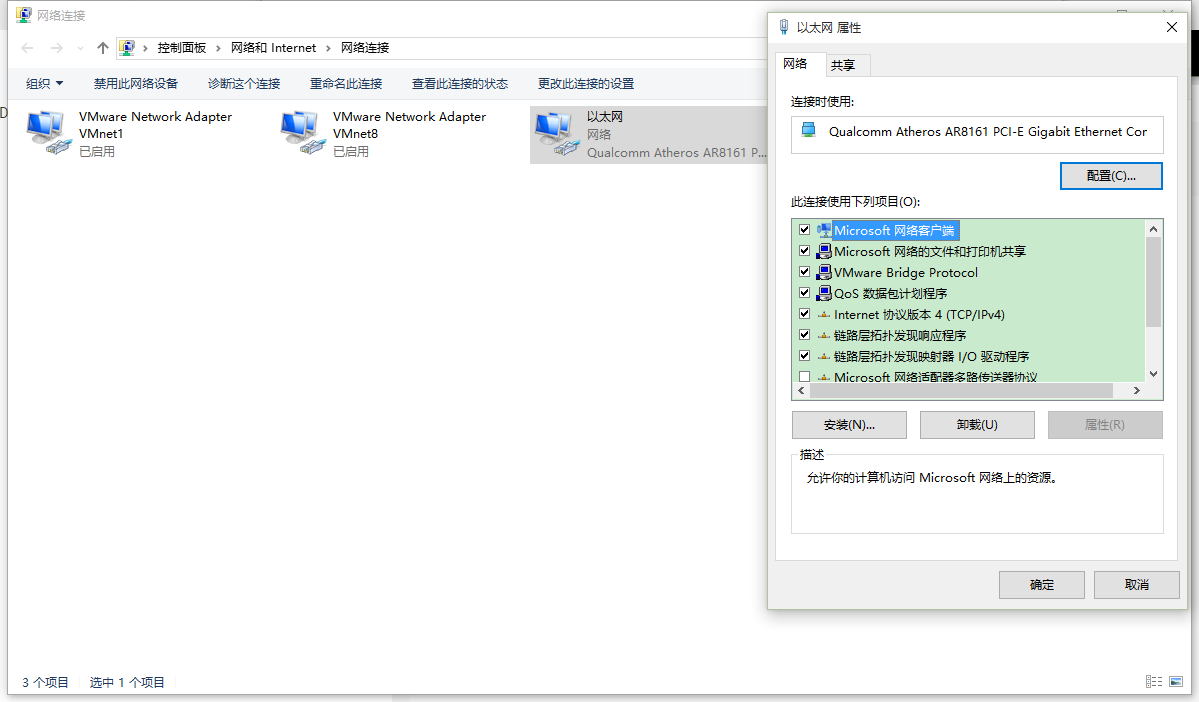Uncheck VMware Bridge Protocol checkbox
This screenshot has width=1199, height=702.
pos(804,271)
